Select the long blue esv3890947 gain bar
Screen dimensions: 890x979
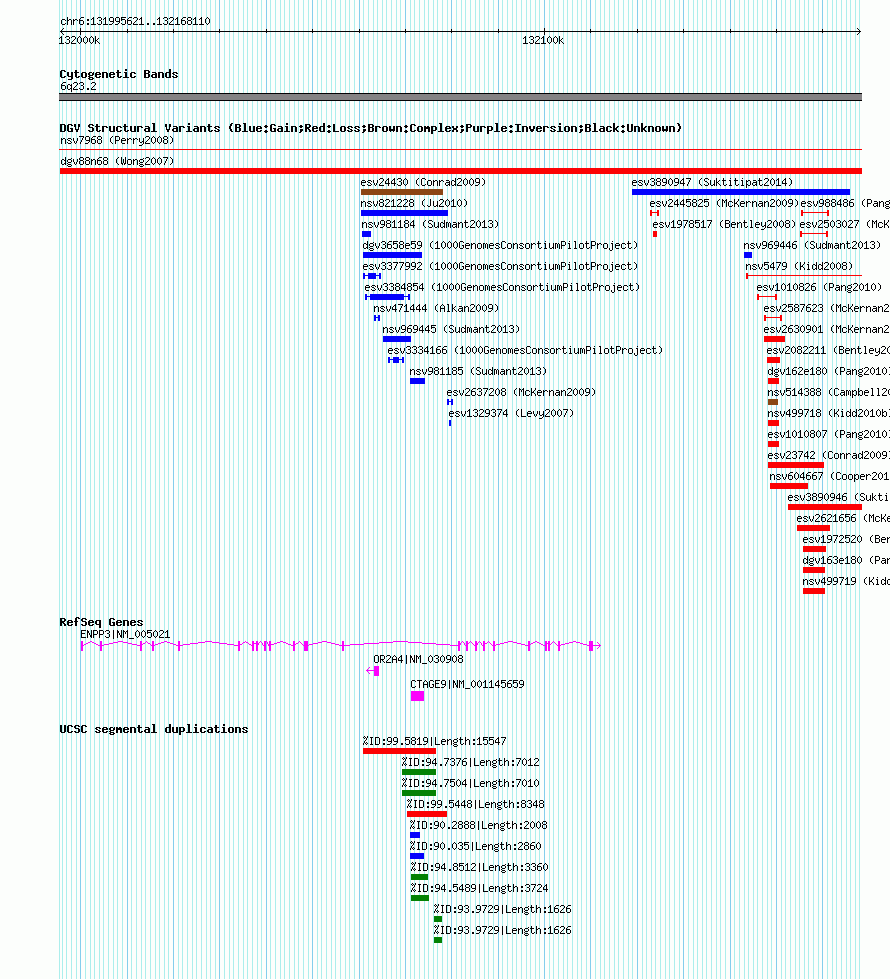(x=741, y=192)
